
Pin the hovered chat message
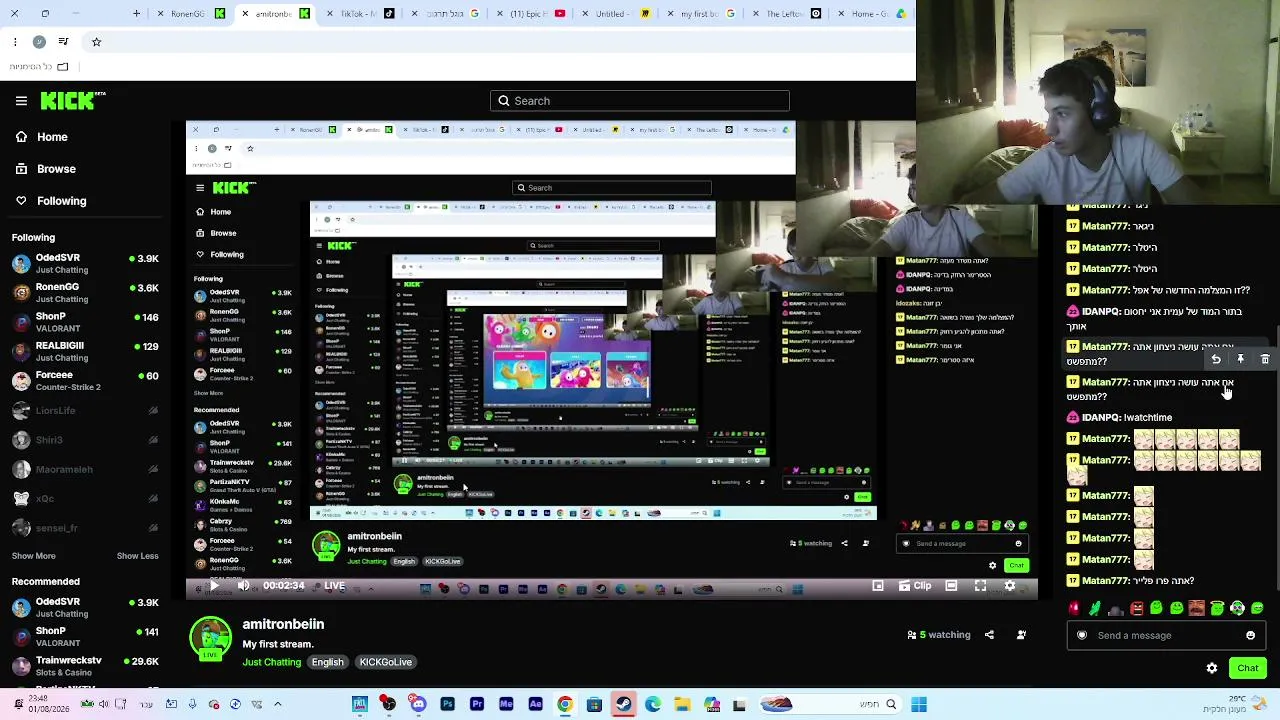pos(1240,359)
